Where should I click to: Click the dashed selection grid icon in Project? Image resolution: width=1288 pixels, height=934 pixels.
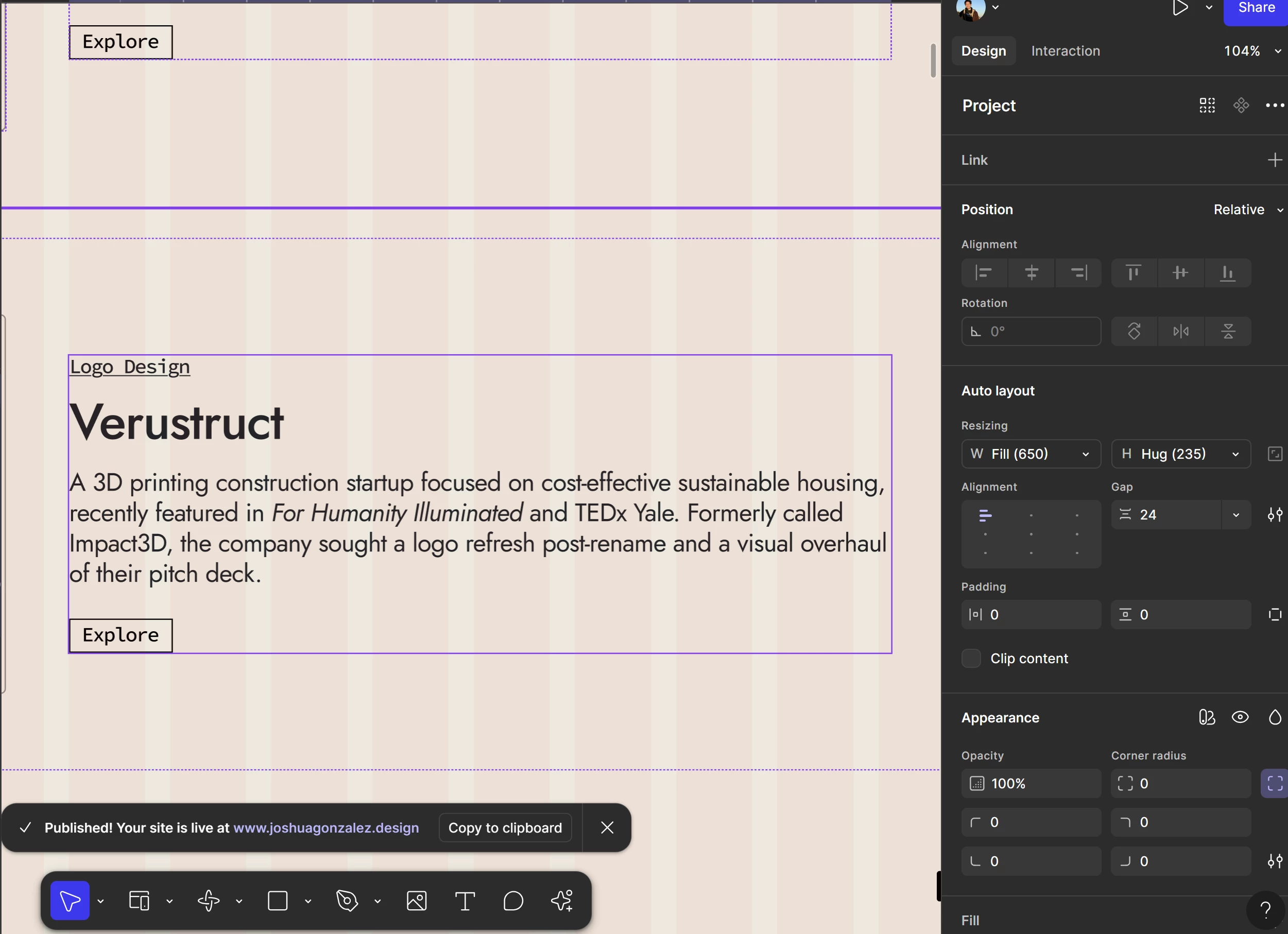1207,105
